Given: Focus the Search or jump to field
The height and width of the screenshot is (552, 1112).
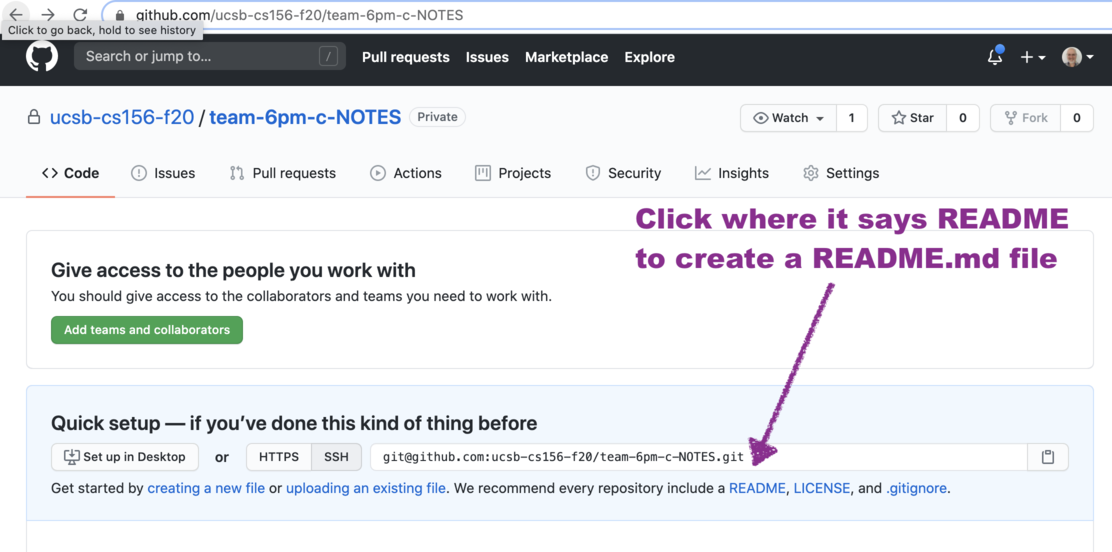Looking at the screenshot, I should point(210,56).
